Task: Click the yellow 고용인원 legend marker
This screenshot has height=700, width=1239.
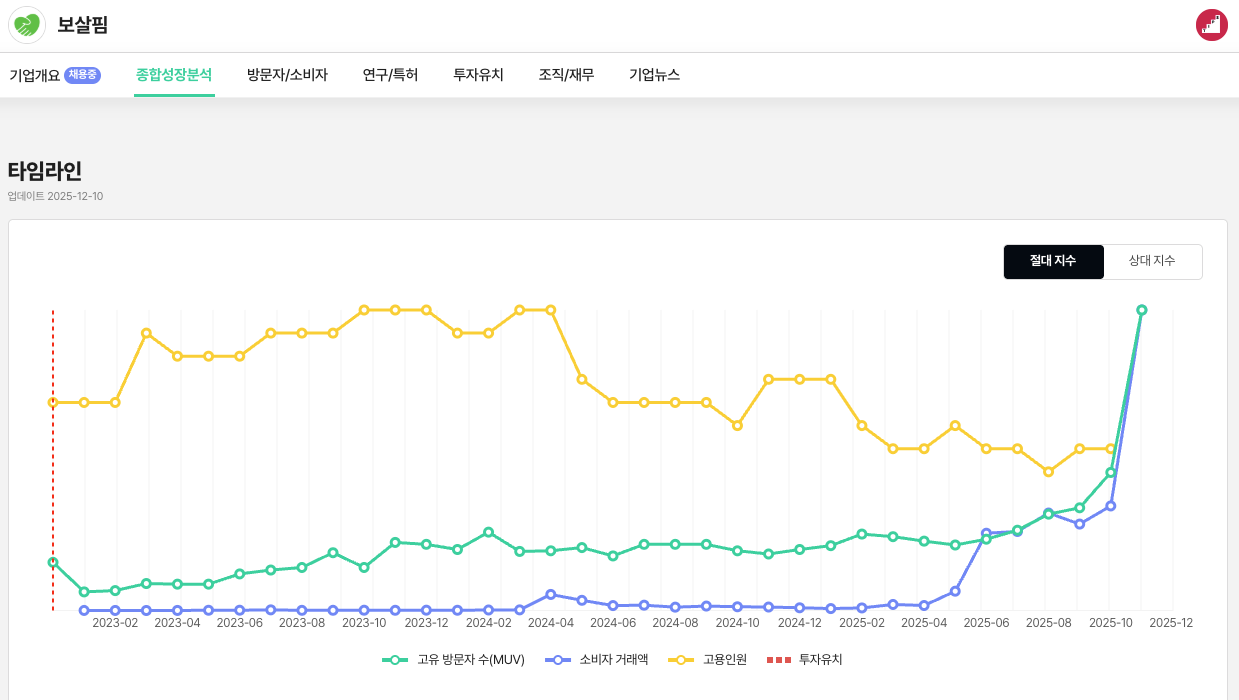Action: [x=680, y=659]
